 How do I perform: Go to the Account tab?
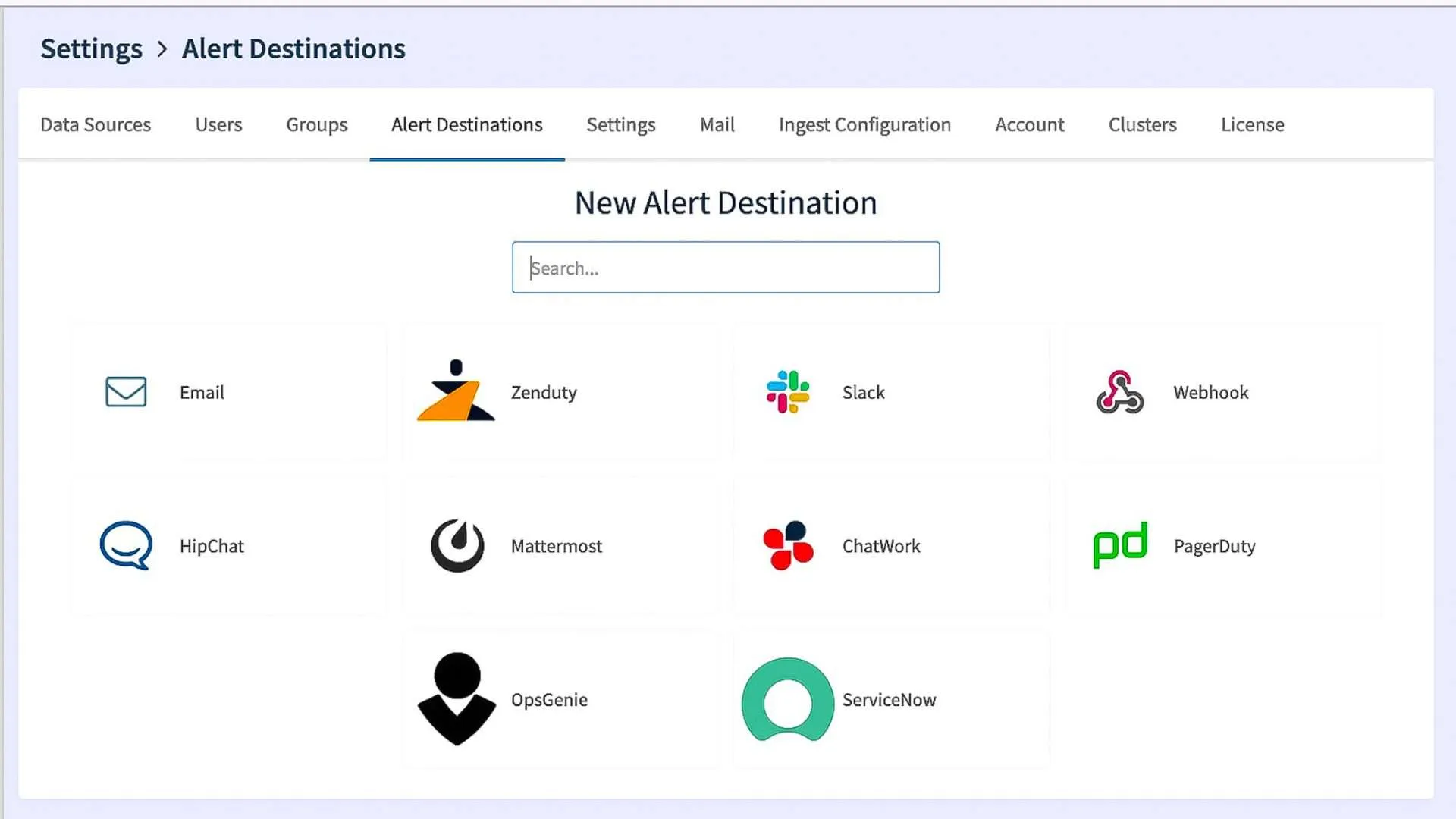(x=1030, y=124)
